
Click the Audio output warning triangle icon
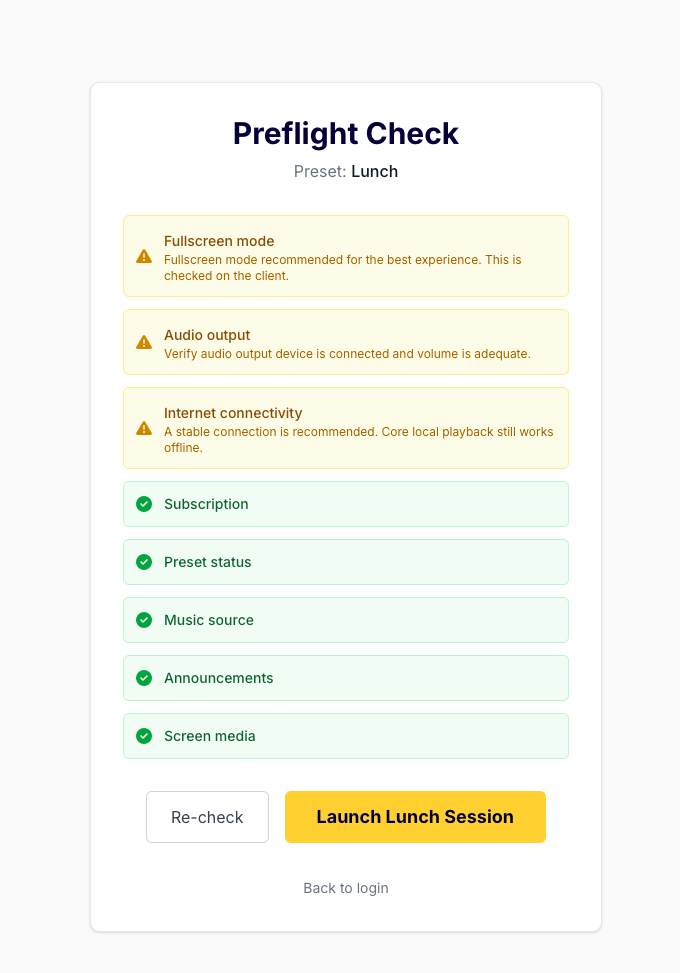144,342
